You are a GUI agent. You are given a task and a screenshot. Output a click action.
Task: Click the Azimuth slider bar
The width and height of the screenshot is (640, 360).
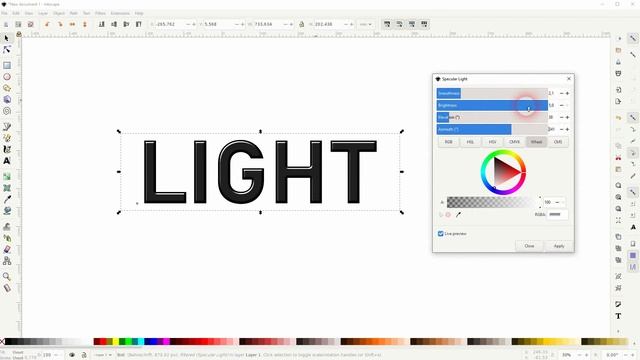pos(492,129)
